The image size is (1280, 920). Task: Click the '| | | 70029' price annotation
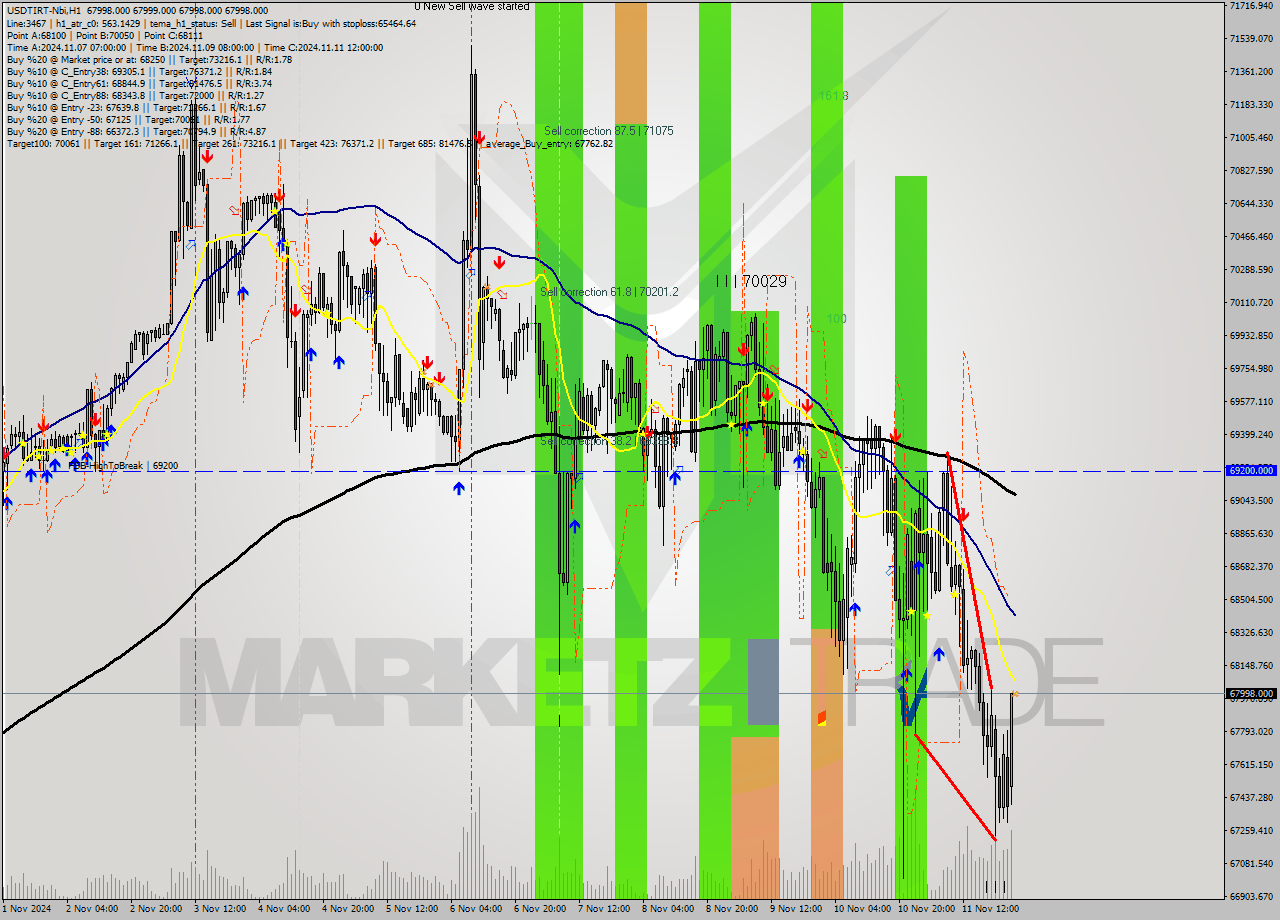752,282
